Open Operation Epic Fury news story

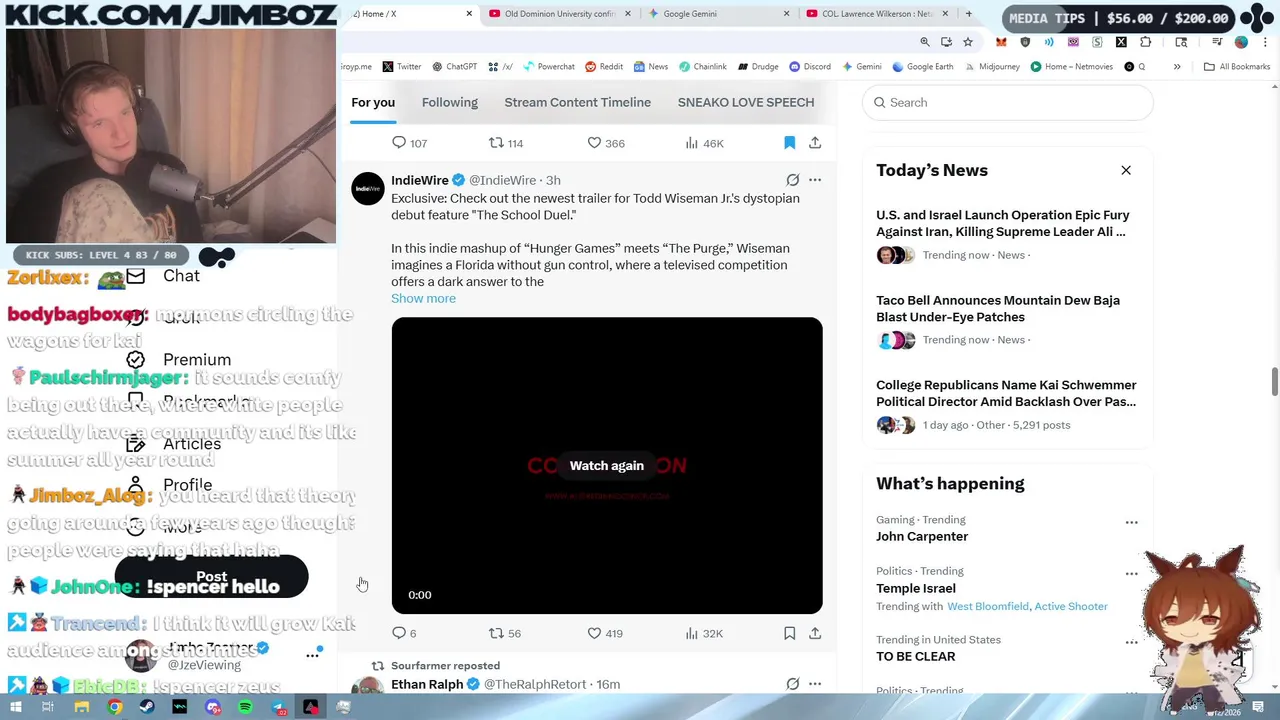pos(1003,223)
